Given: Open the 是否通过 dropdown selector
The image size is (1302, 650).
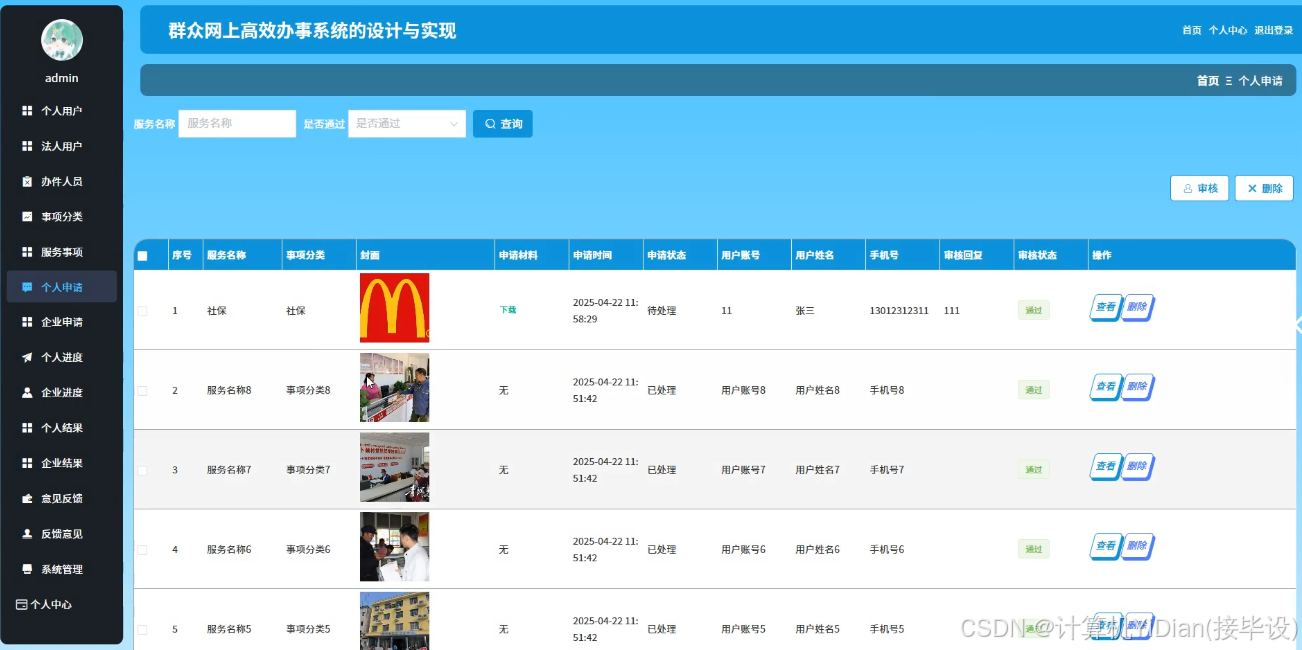Looking at the screenshot, I should pos(406,123).
